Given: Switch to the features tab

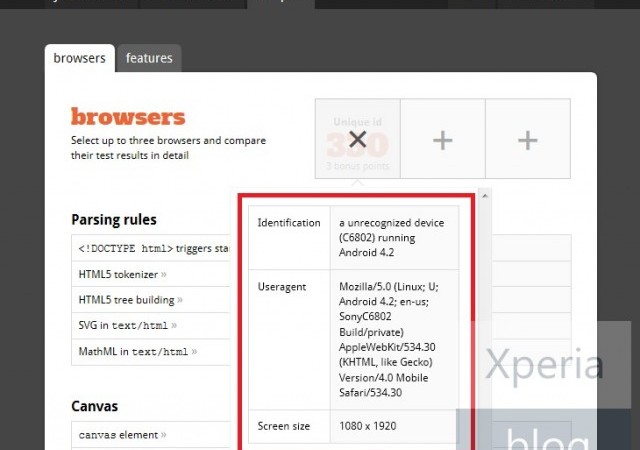Looking at the screenshot, I should click(x=149, y=58).
